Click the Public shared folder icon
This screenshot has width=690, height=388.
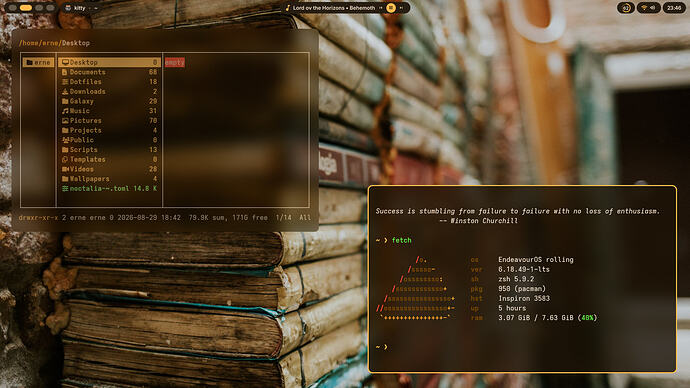tap(65, 140)
